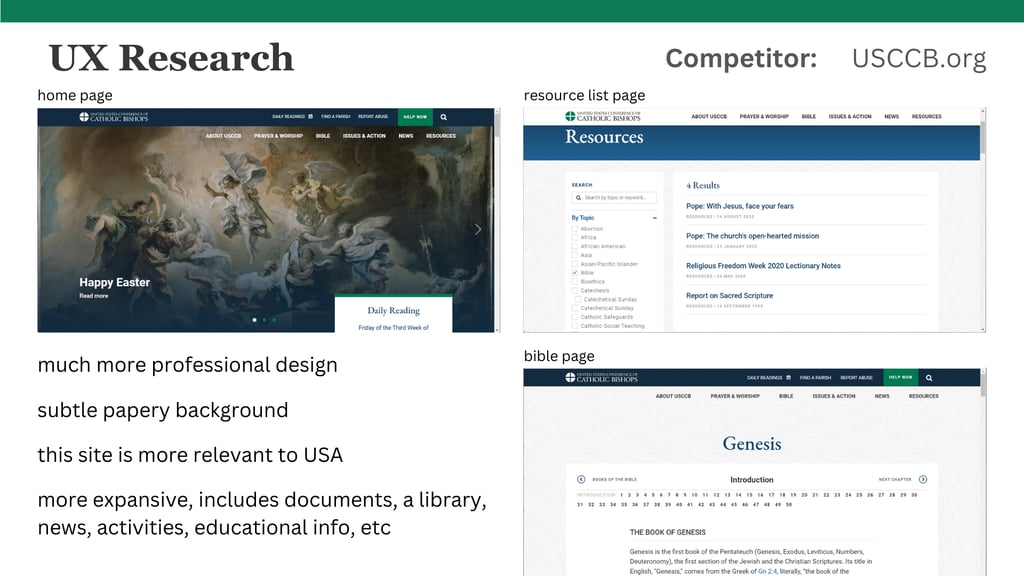Open Find a Parish link on bible page

pos(815,377)
